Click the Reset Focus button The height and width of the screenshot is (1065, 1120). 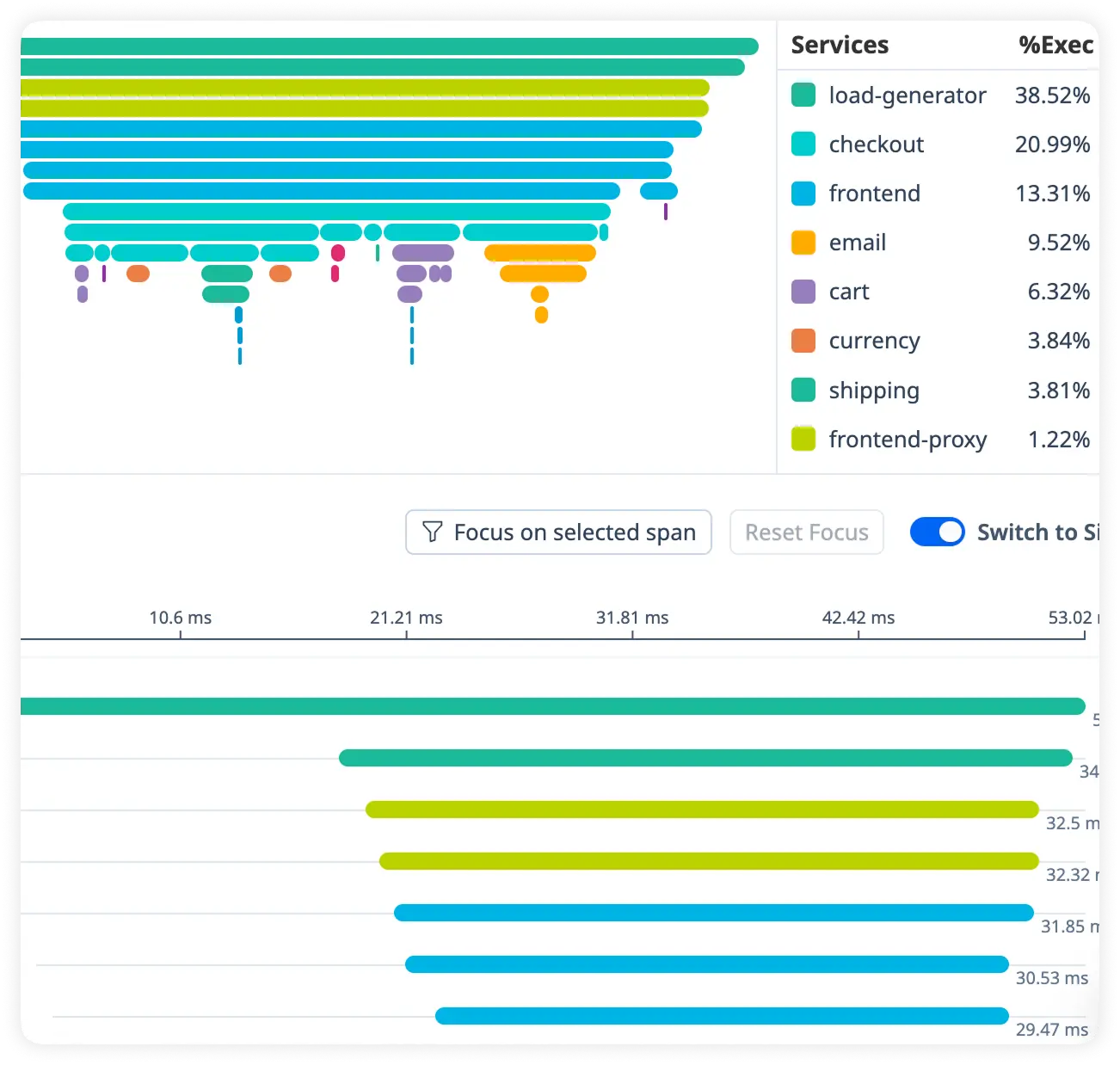coord(806,532)
